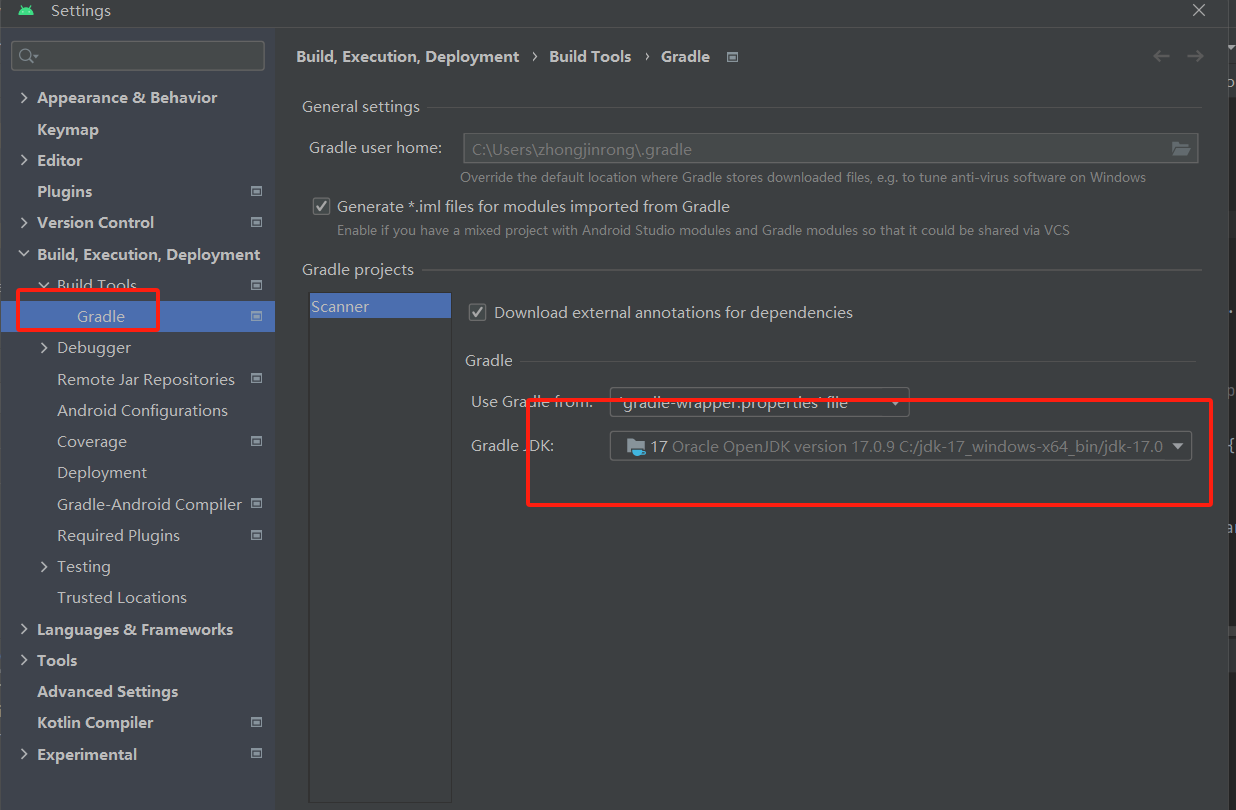Image resolution: width=1236 pixels, height=810 pixels.
Task: Click Build Tools breadcrumb
Action: pos(590,57)
